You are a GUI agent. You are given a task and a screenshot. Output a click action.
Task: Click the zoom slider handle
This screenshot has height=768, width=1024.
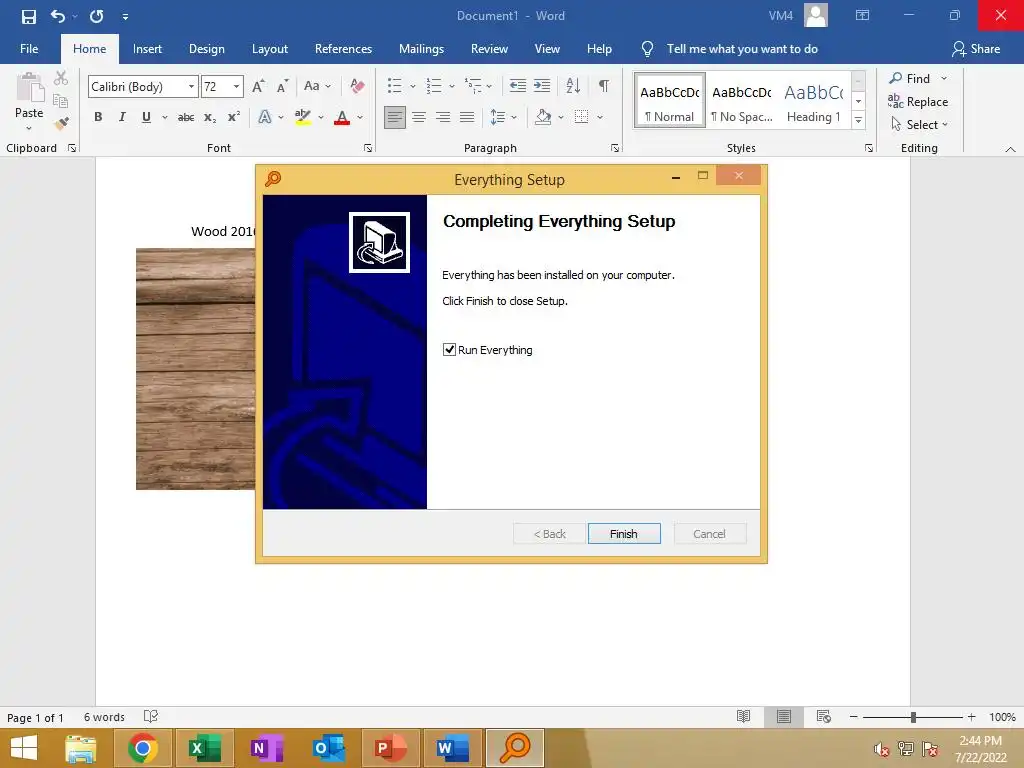(913, 717)
